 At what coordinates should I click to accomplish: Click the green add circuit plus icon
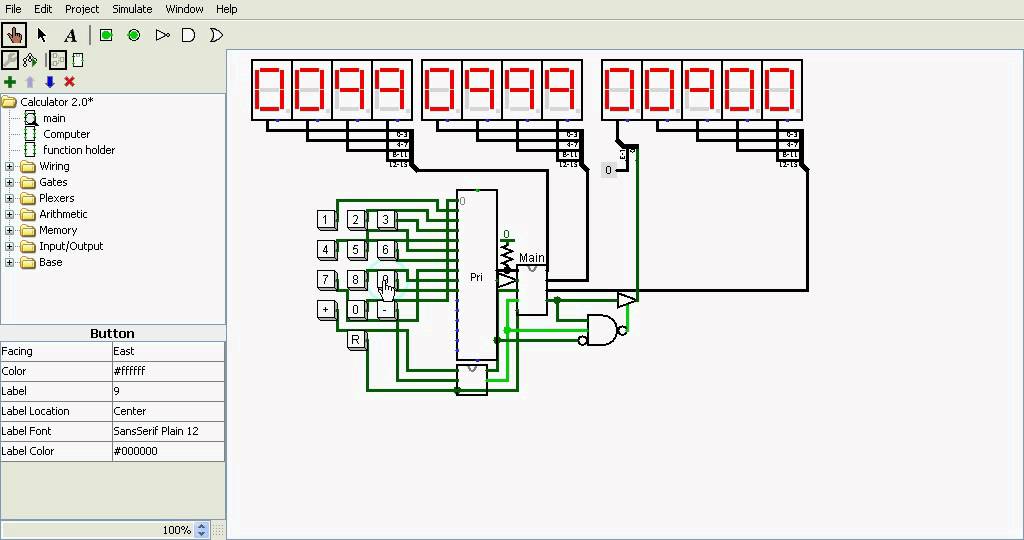coord(10,82)
